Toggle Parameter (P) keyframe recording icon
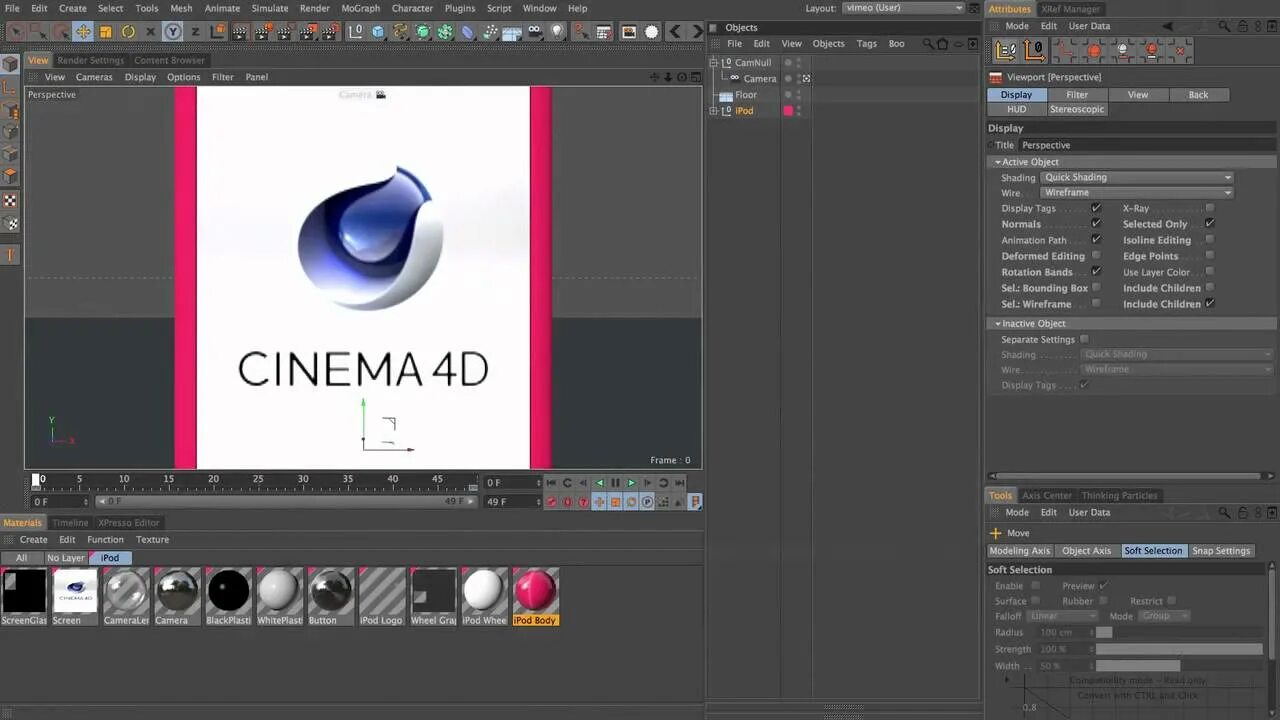This screenshot has width=1280, height=720. point(647,502)
